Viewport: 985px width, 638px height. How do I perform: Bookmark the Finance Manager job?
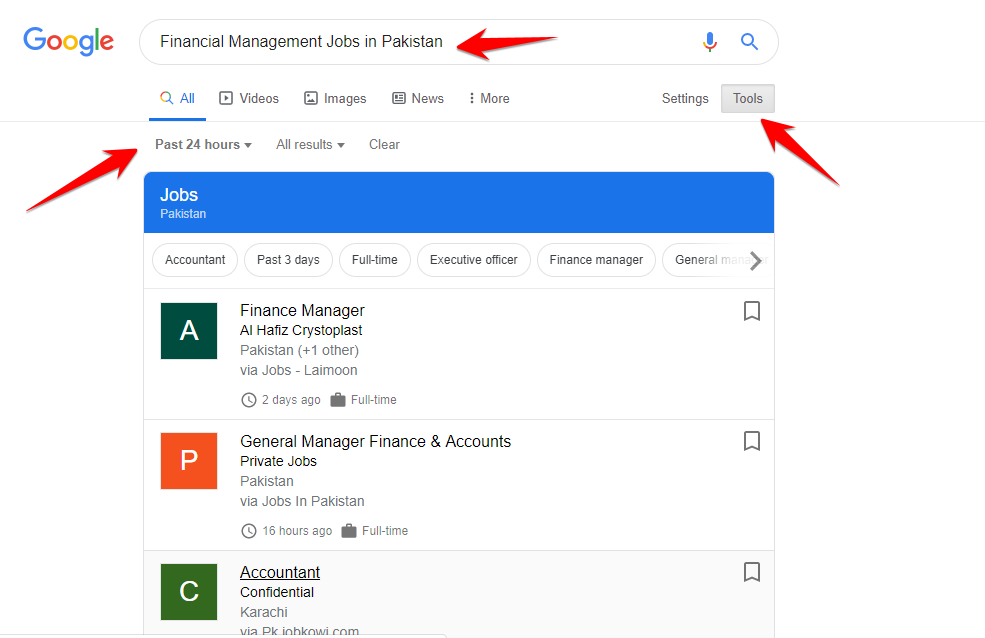point(752,311)
